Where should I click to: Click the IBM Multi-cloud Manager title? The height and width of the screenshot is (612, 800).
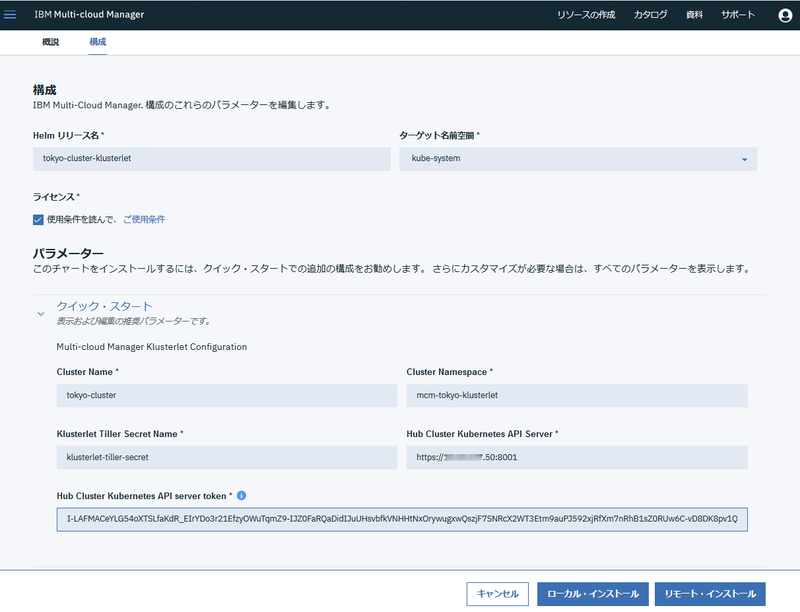pyautogui.click(x=89, y=15)
